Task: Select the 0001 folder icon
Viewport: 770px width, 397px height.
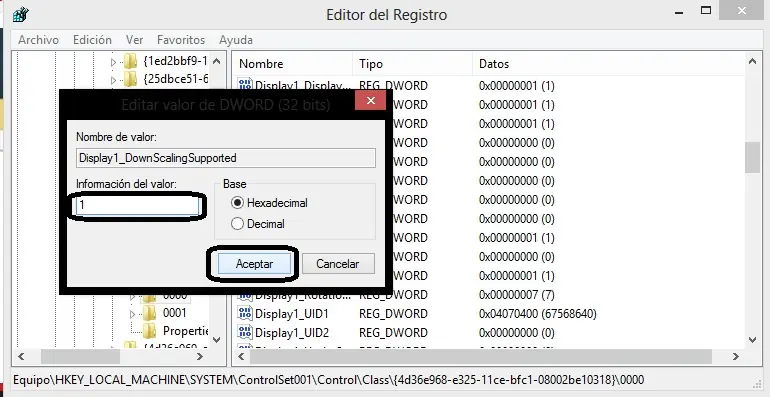Action: 149,312
